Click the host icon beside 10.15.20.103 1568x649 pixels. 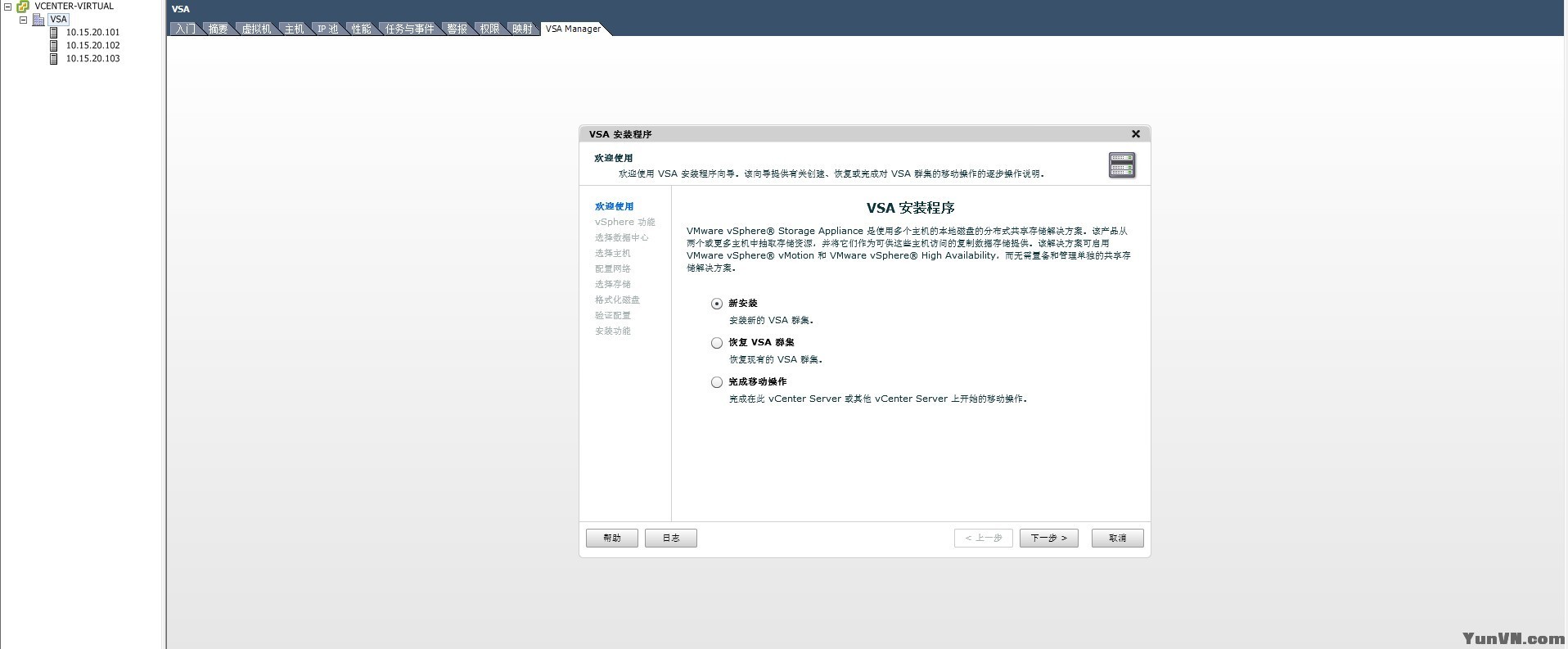(54, 59)
